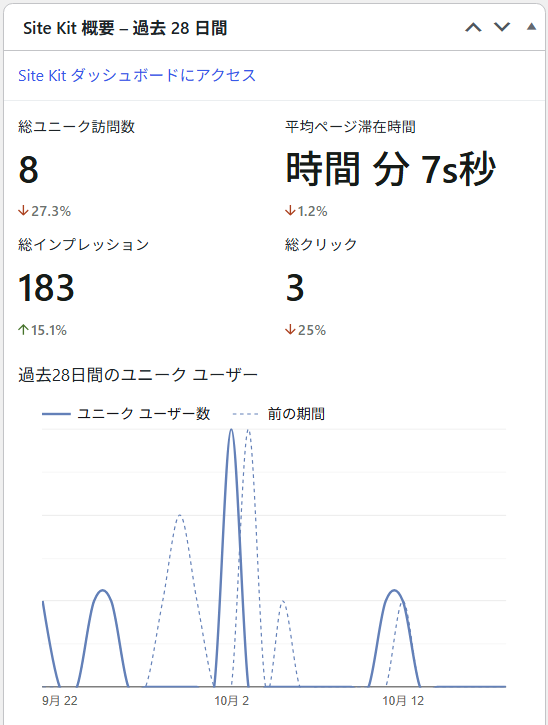This screenshot has height=725, width=548.
Task: Click the 15.1% increase indicator
Action: pos(43,330)
